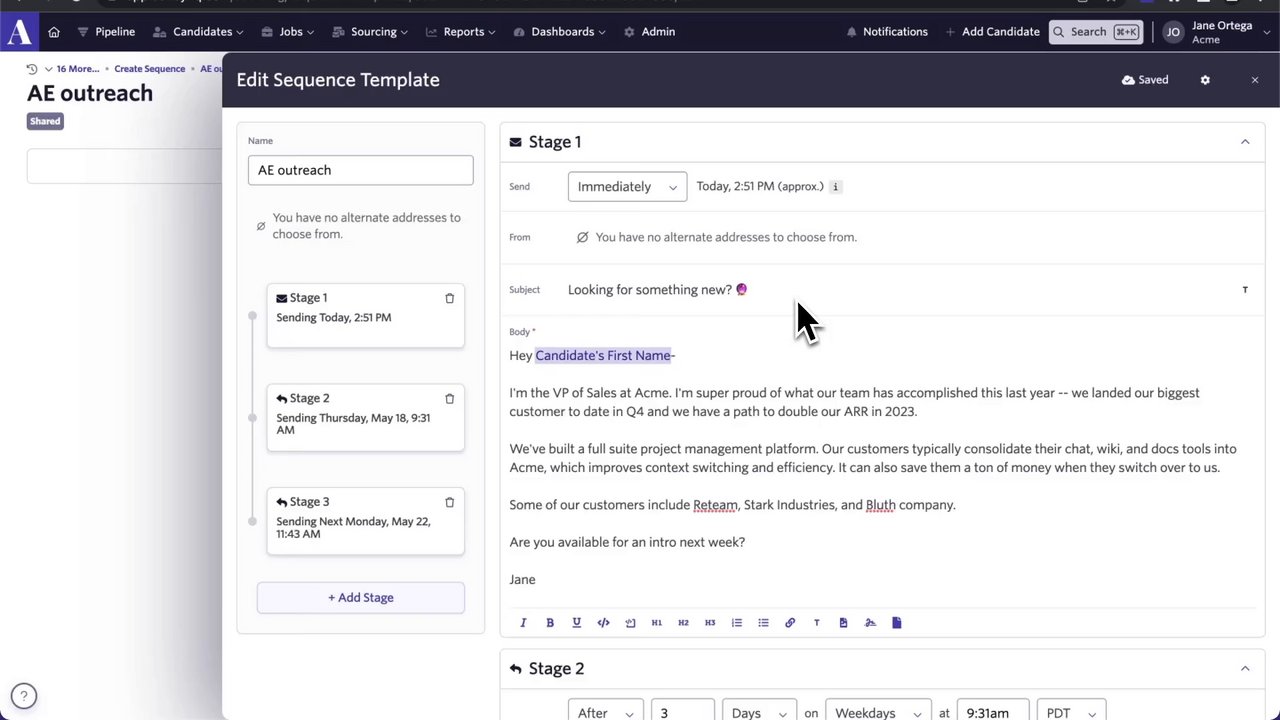
Task: Click the Add Stage button
Action: pos(360,598)
